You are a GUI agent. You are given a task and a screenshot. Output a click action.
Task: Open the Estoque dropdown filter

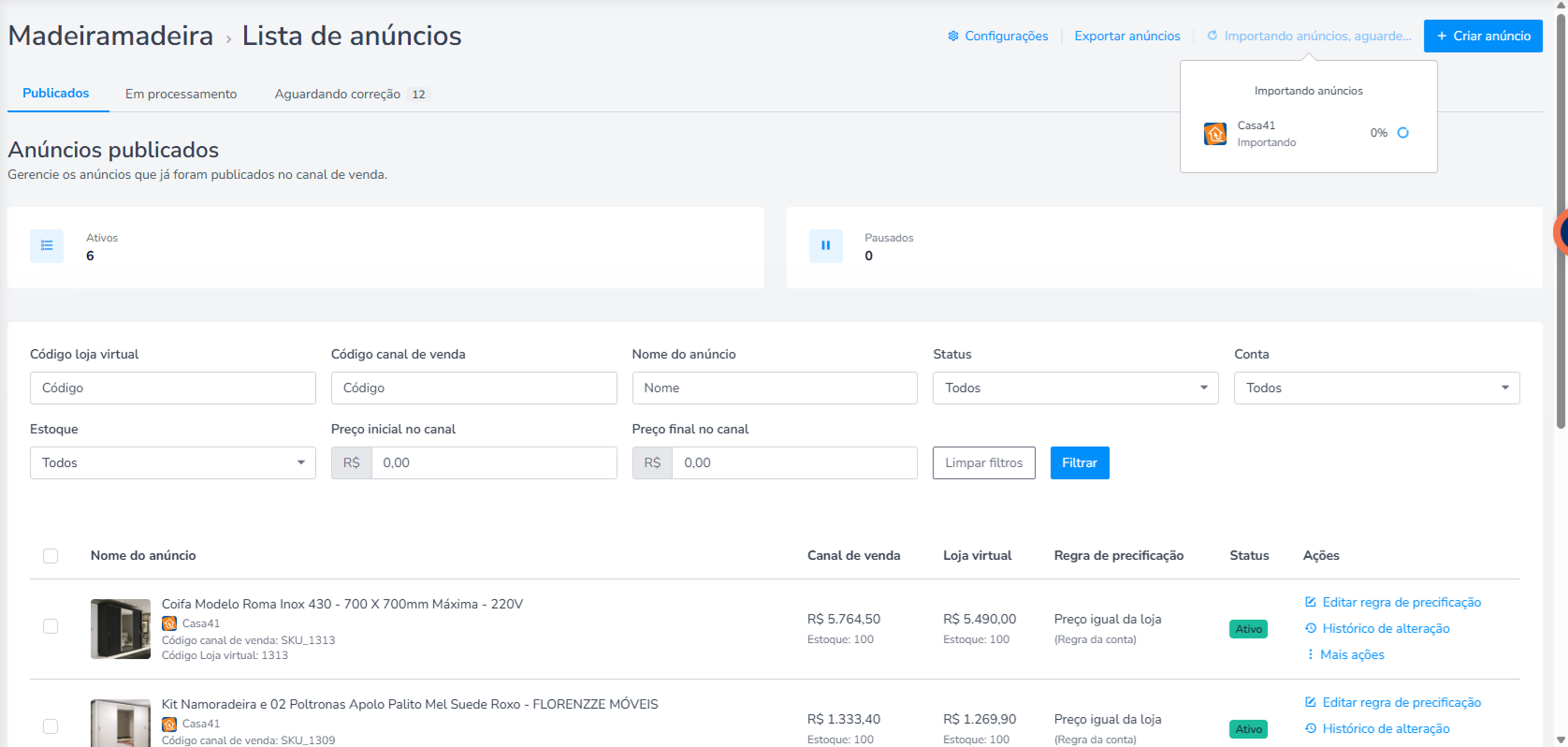coord(172,462)
